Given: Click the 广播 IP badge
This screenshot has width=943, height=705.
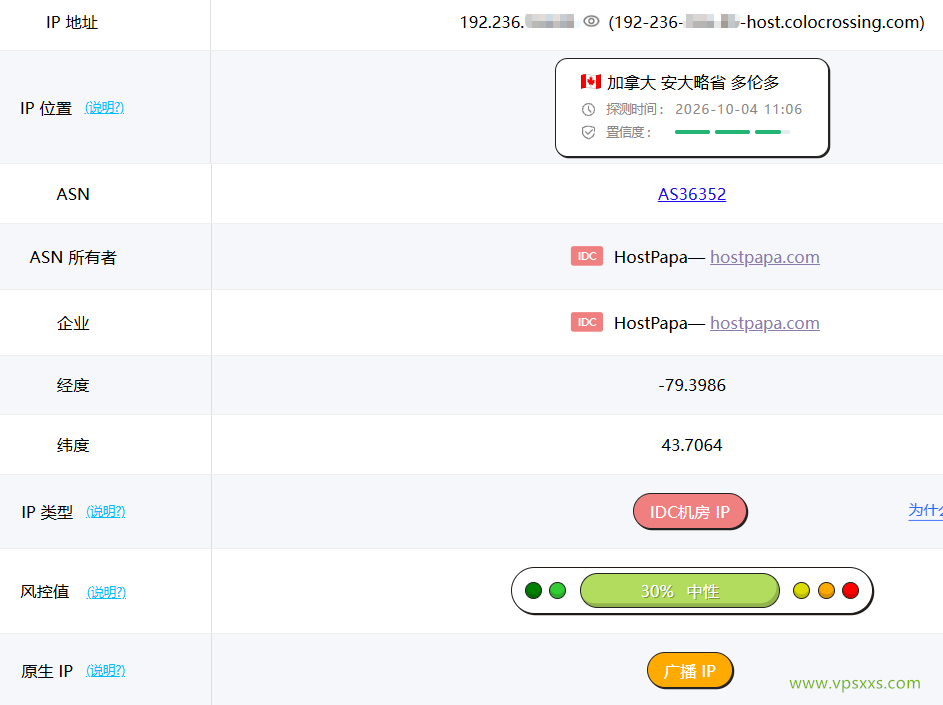Looking at the screenshot, I should point(690,671).
